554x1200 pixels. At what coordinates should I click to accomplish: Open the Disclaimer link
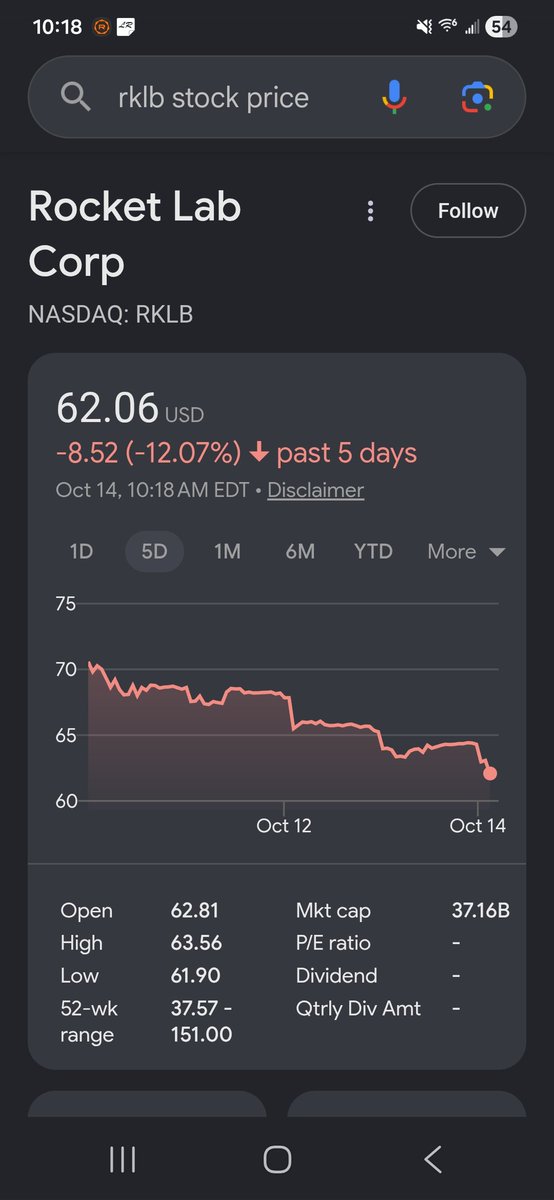click(x=316, y=490)
